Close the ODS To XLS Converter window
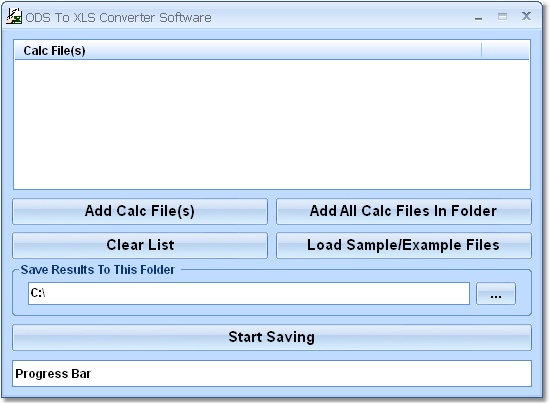Viewport: 550px width, 405px height. [526, 16]
